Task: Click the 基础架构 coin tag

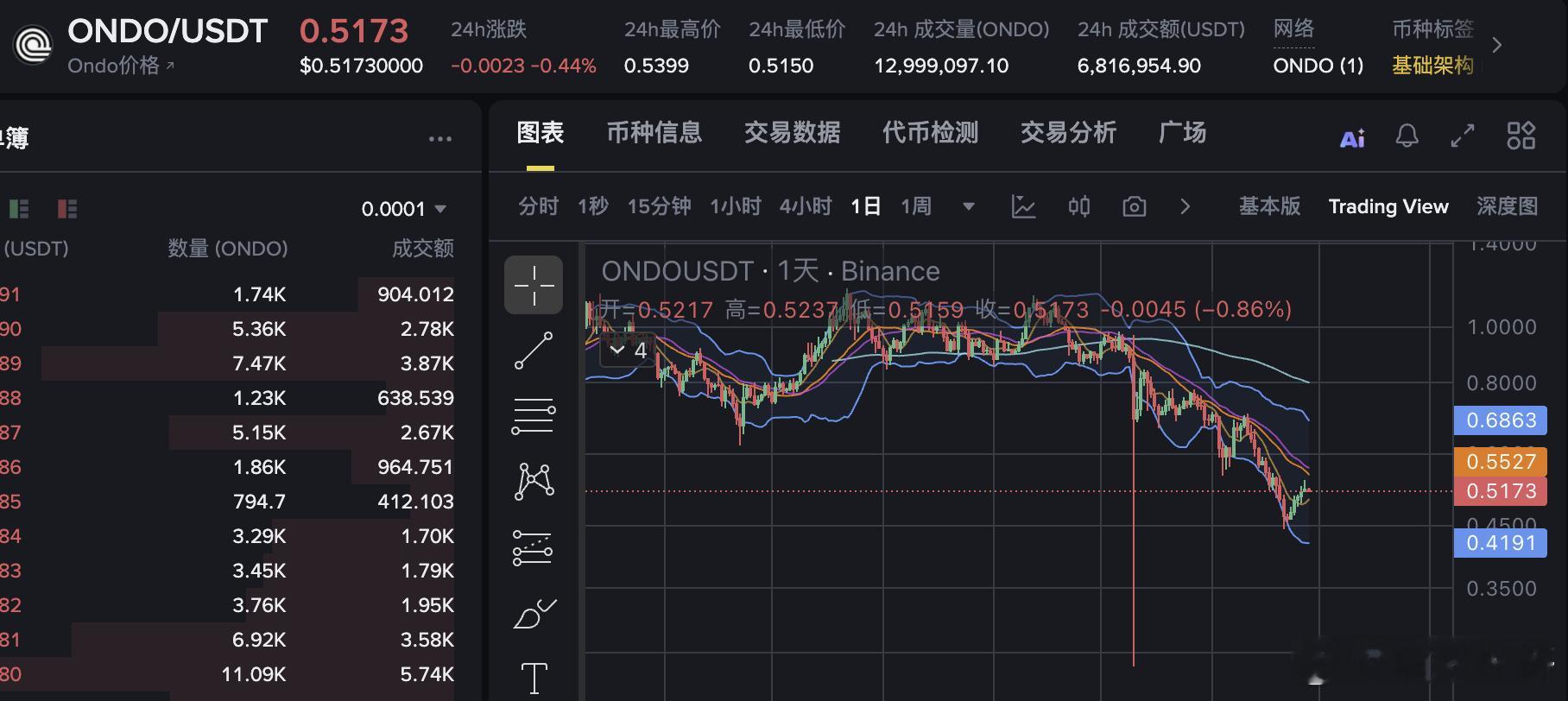Action: click(x=1432, y=66)
